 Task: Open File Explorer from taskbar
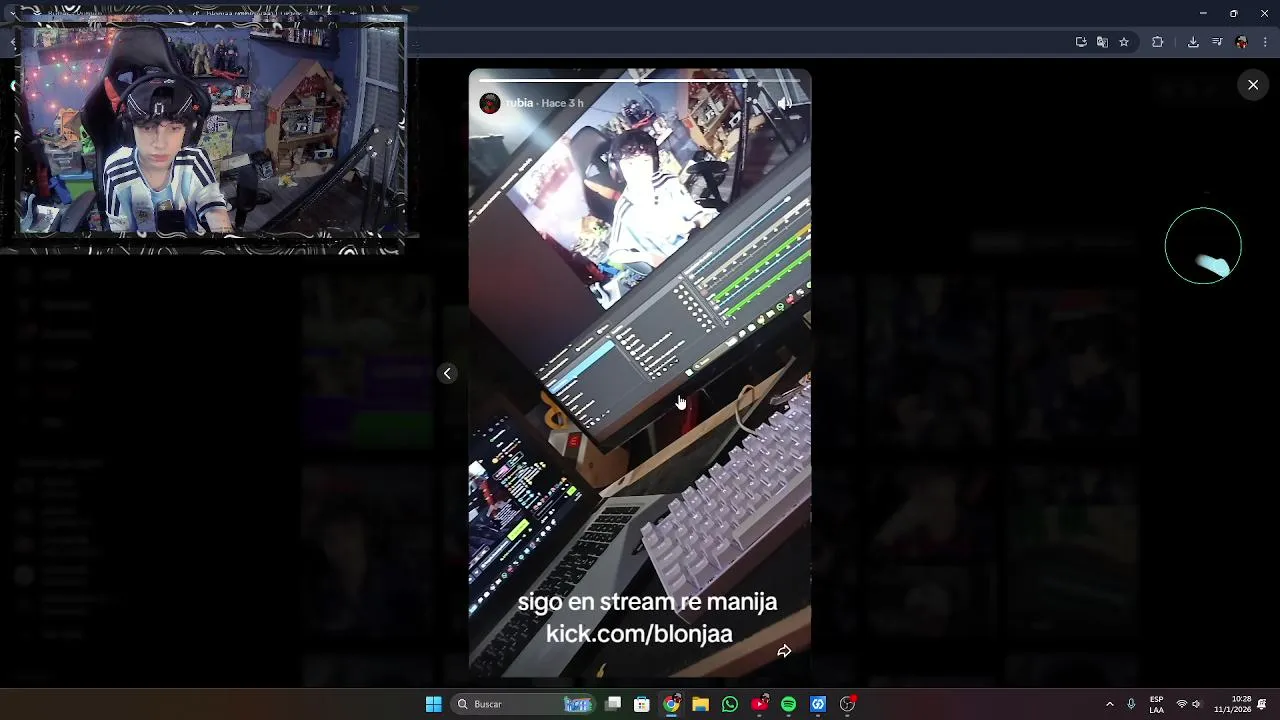(700, 704)
